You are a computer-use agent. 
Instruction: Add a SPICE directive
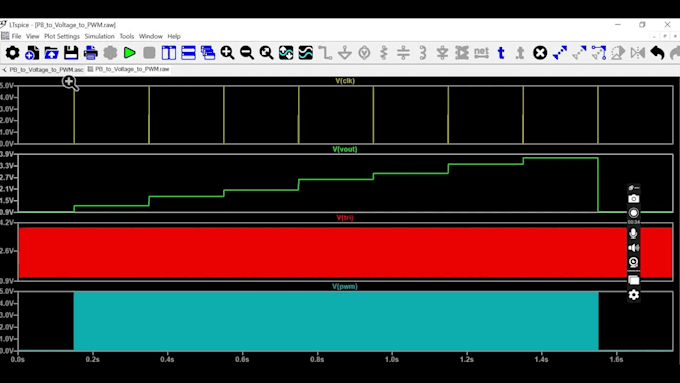pos(520,53)
